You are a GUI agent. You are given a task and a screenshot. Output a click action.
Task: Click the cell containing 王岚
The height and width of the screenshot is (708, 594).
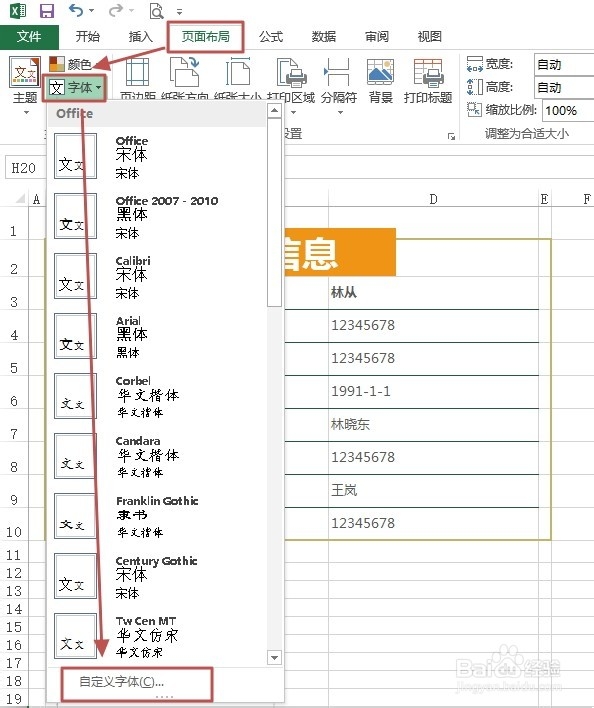(433, 490)
